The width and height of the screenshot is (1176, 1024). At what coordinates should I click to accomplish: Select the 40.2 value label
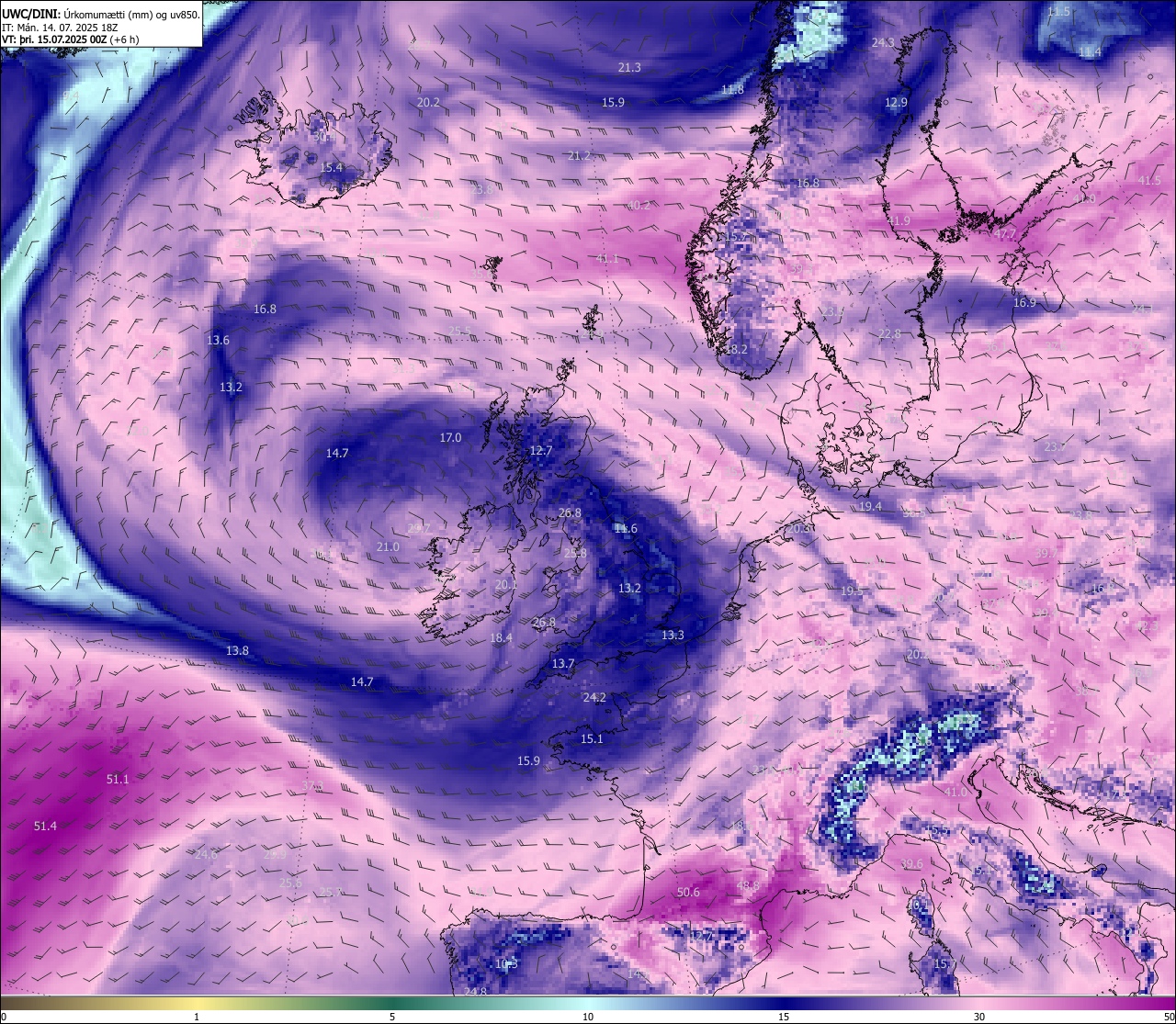point(639,206)
